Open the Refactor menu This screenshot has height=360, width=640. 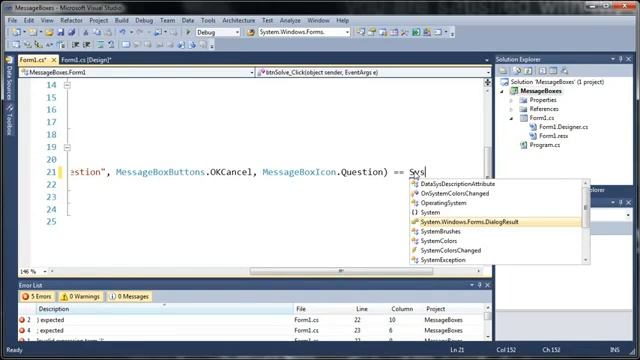coord(71,20)
